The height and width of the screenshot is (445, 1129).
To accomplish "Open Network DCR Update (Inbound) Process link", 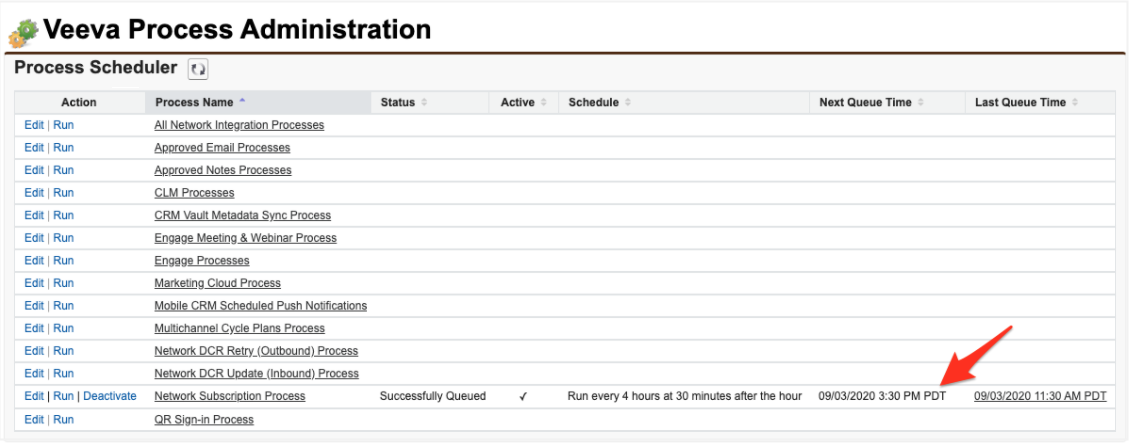I will coord(256,373).
